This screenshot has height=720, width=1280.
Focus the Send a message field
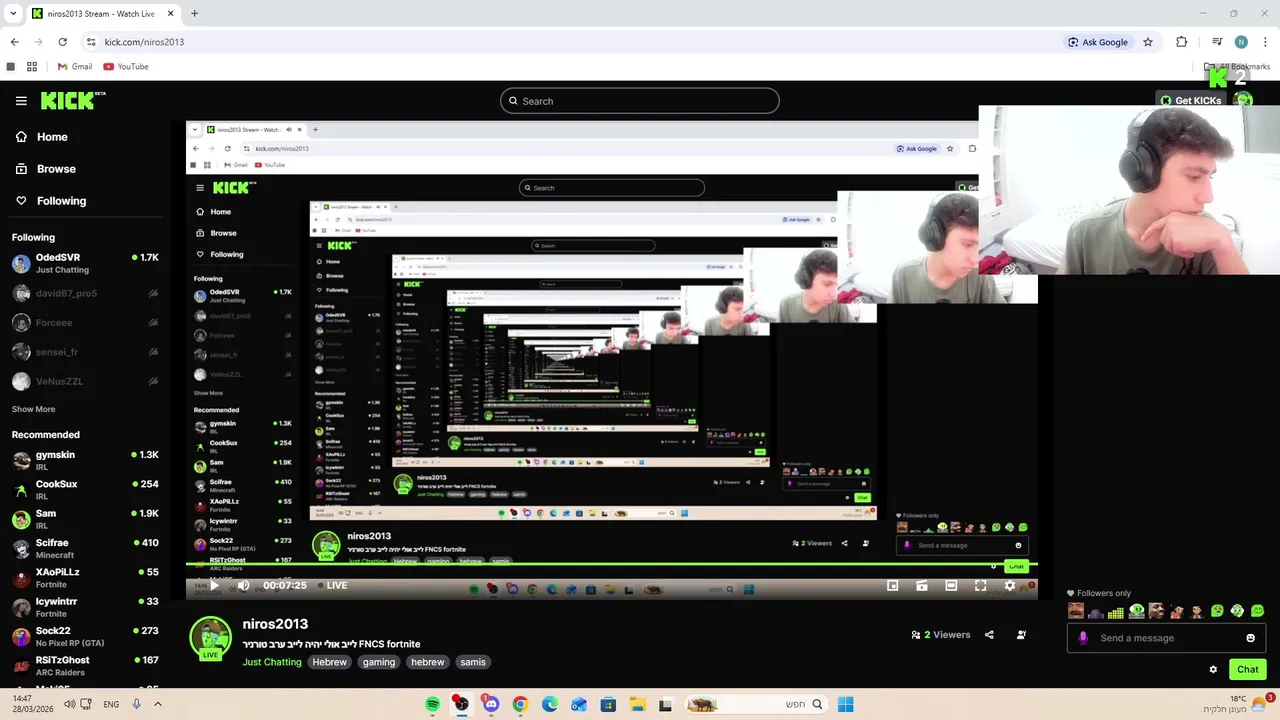[1166, 638]
